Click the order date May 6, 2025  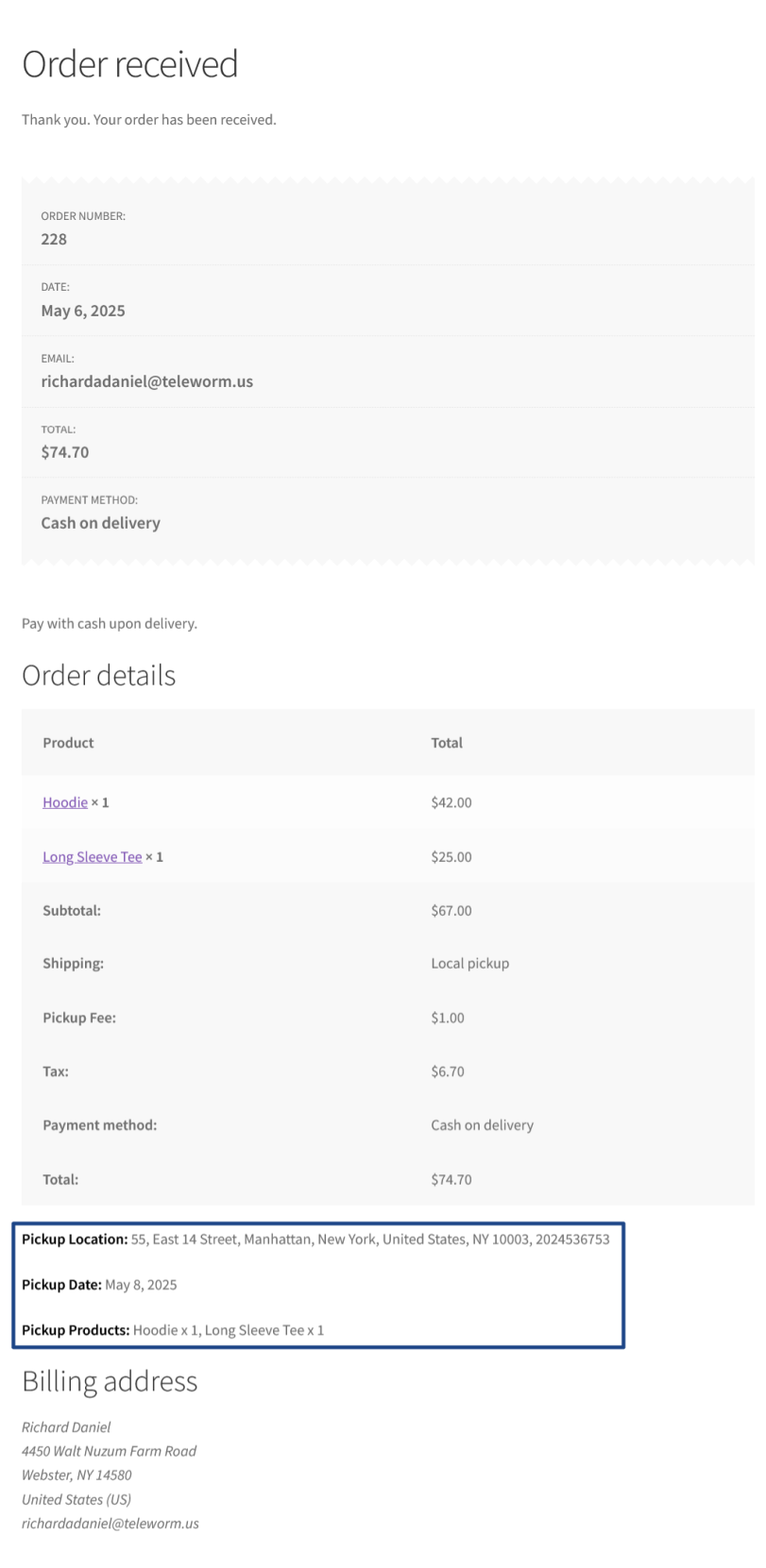coord(83,311)
